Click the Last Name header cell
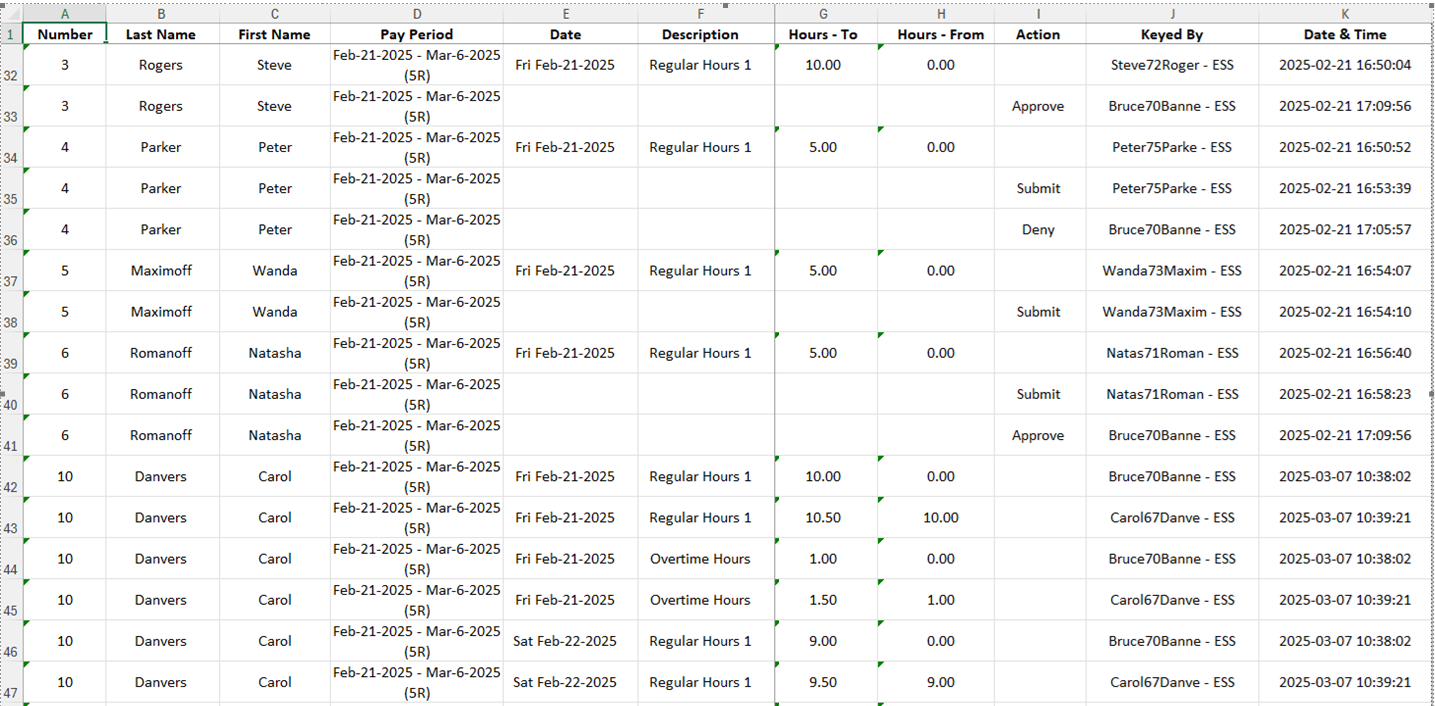Viewport: 1435px width, 706px height. (x=161, y=34)
